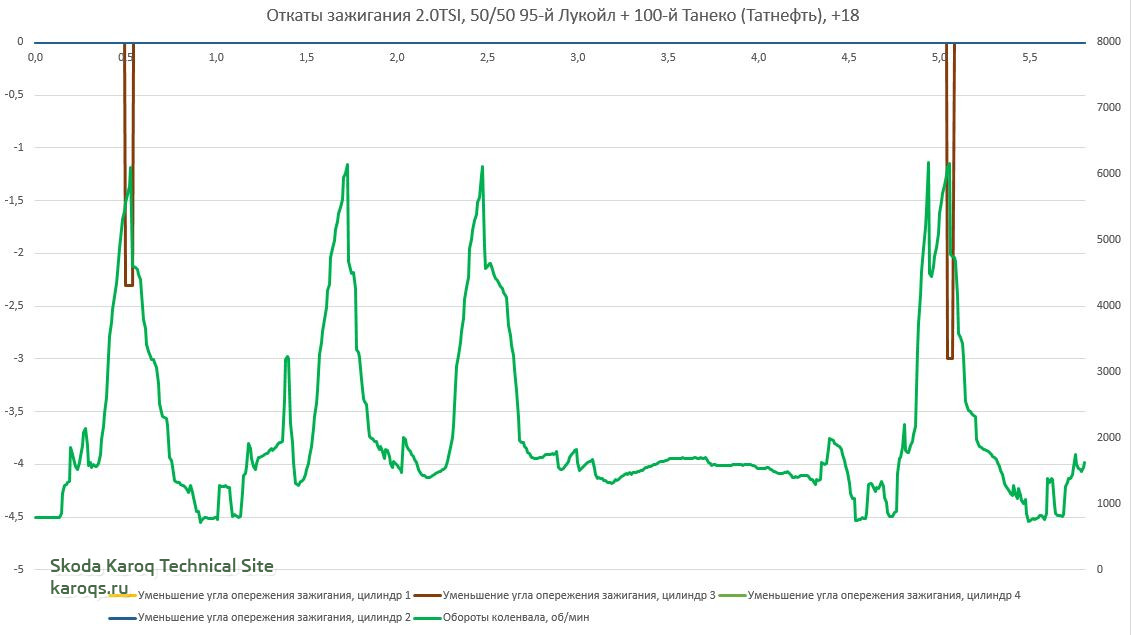Click the 3,0 label on horizontal axis
Screen dimensions: 1131x635
tap(577, 58)
